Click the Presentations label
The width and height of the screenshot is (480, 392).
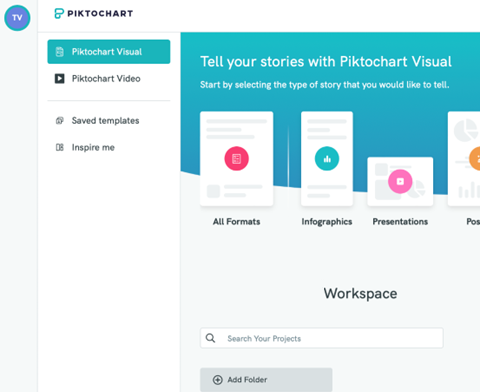point(400,222)
